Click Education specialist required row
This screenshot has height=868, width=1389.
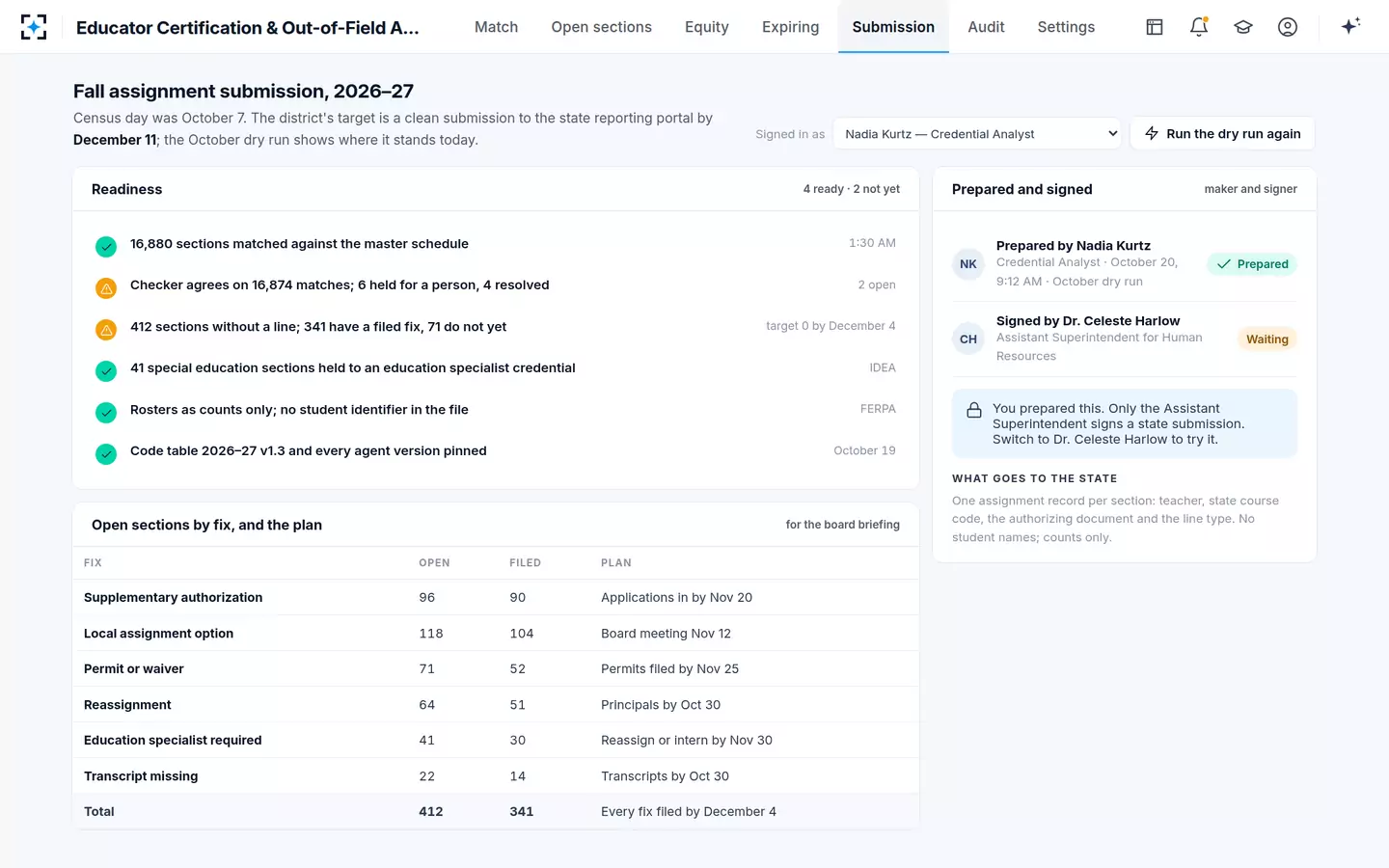coord(496,741)
